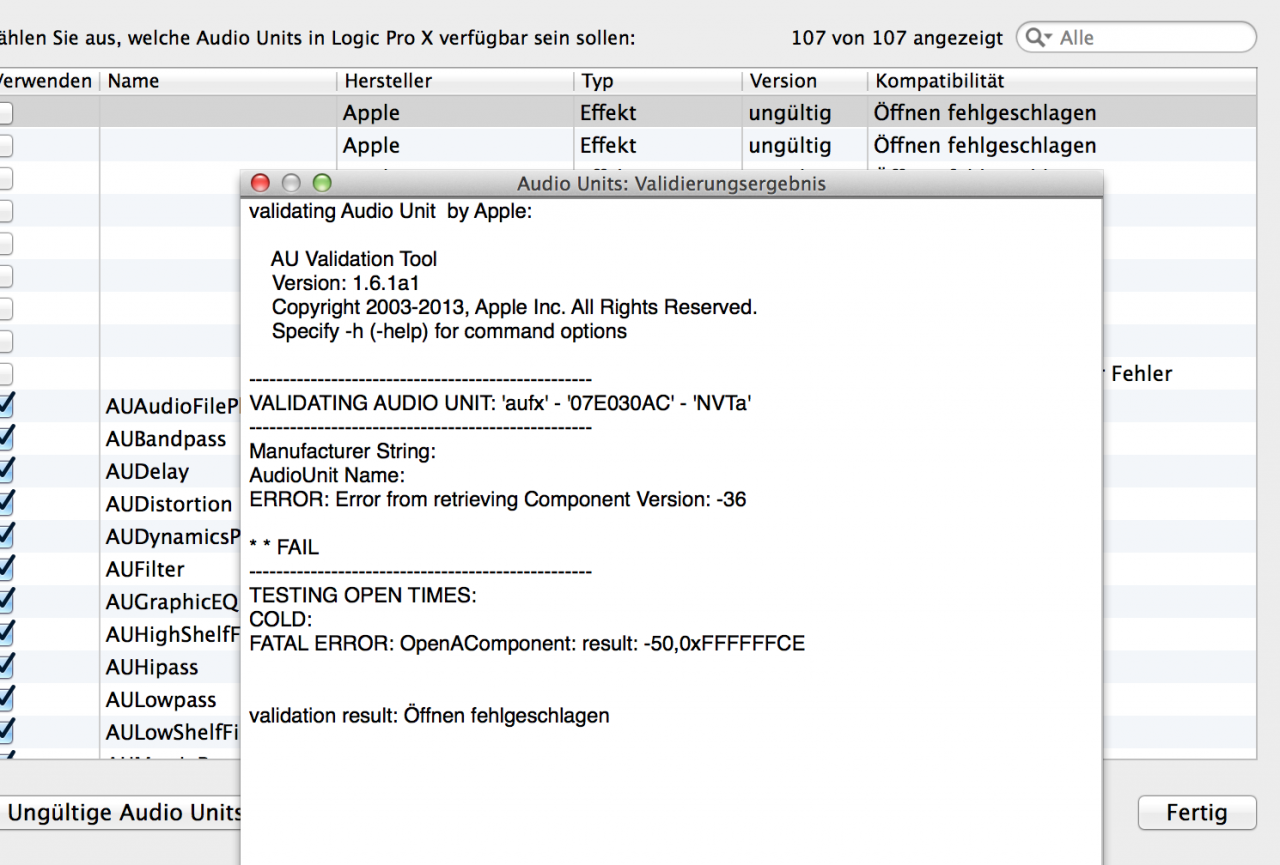
Task: Toggle the AULowShelfFilter checkbox
Action: (5, 731)
